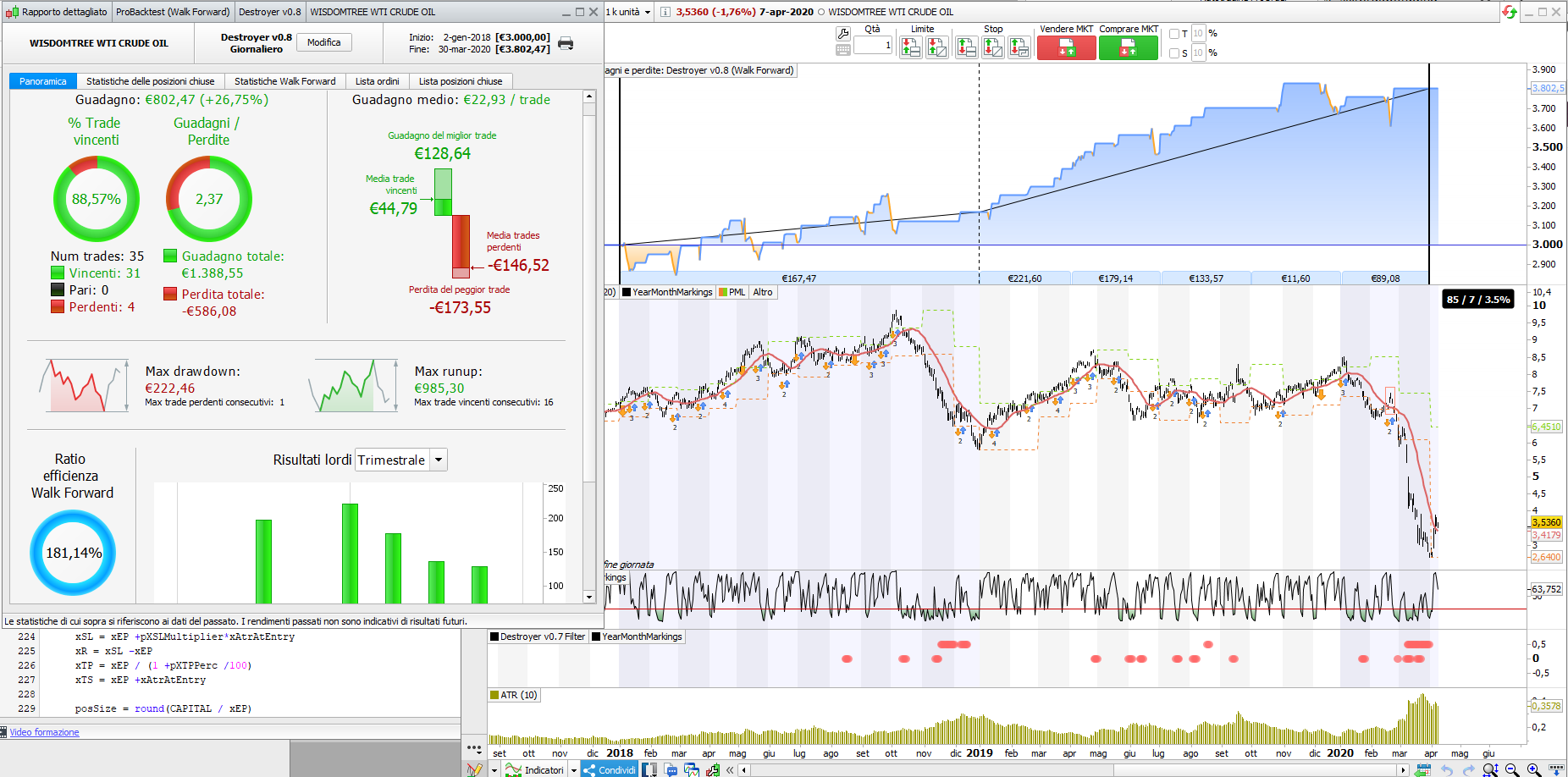1568x777 pixels.
Task: Enable the S percent checkbox
Action: click(1174, 53)
